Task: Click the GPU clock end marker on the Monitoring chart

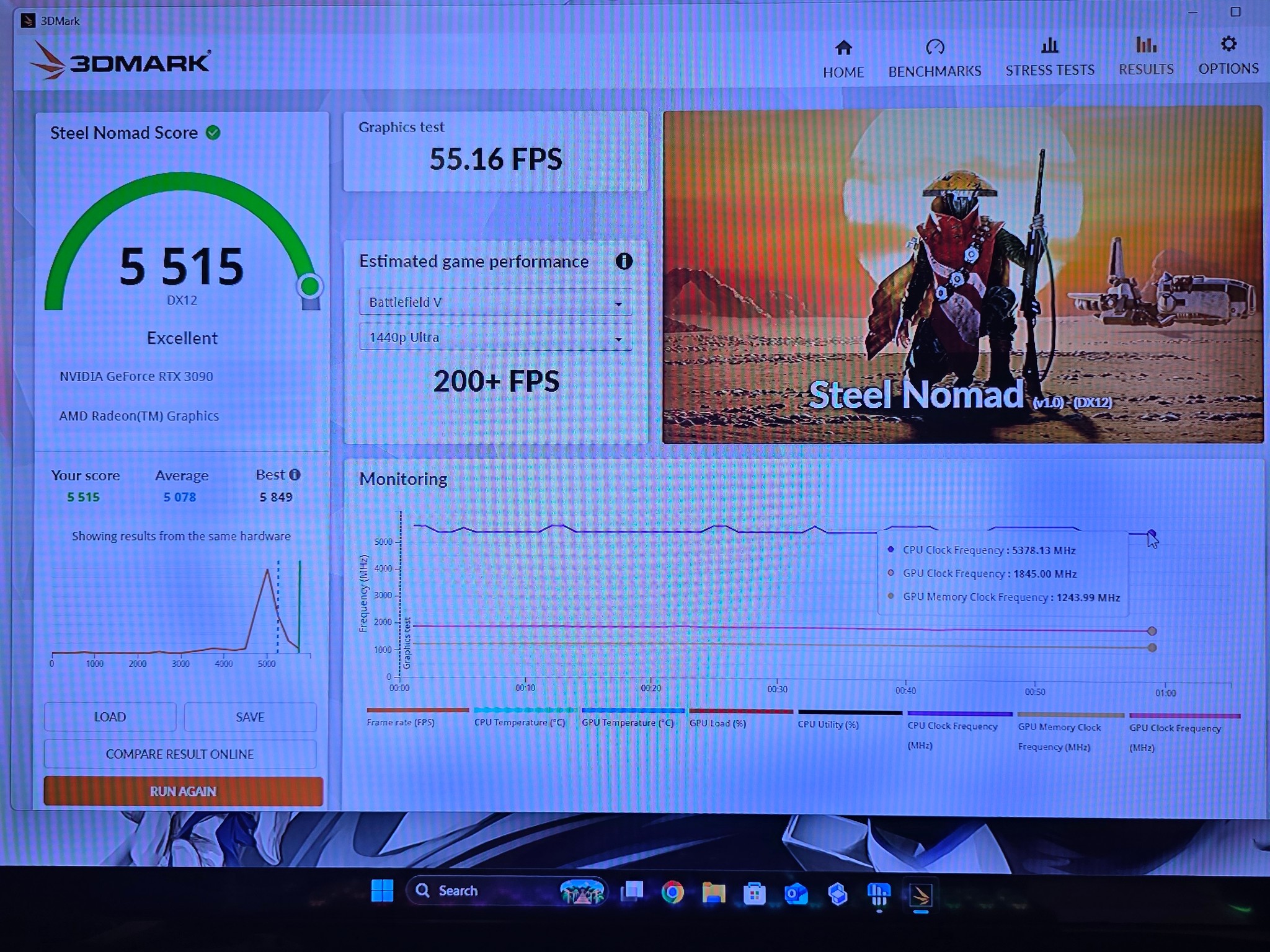Action: (x=1152, y=631)
